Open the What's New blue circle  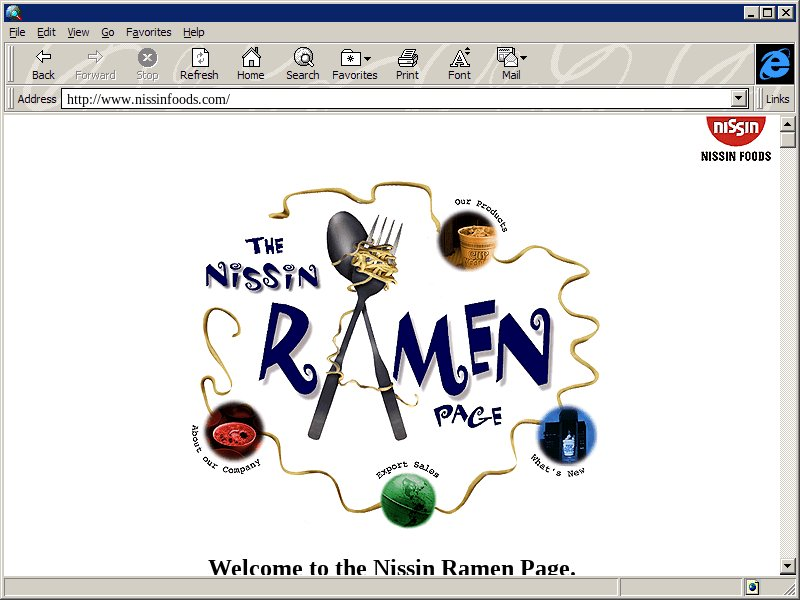567,435
